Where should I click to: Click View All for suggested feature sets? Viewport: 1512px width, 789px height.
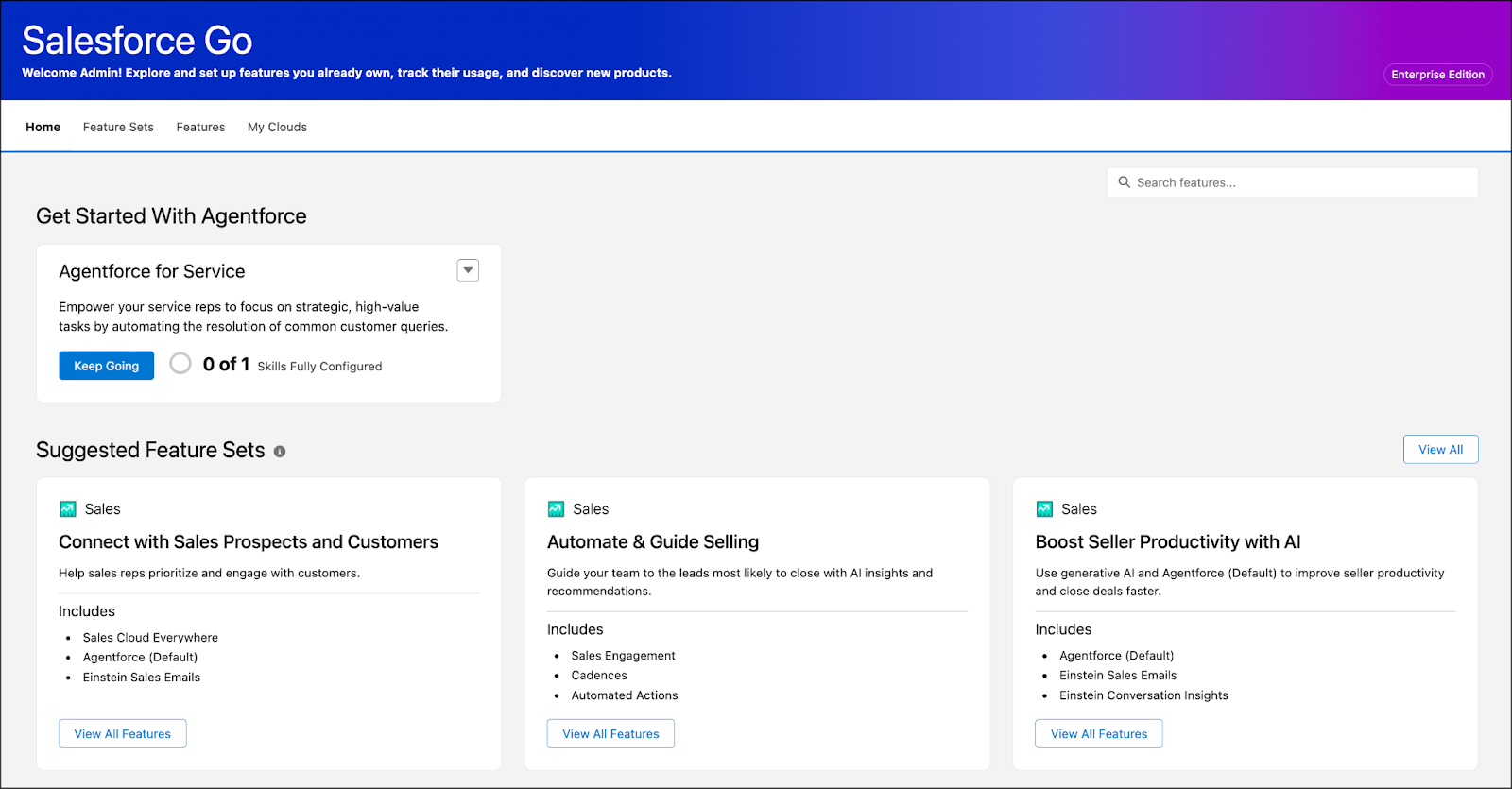click(x=1440, y=450)
